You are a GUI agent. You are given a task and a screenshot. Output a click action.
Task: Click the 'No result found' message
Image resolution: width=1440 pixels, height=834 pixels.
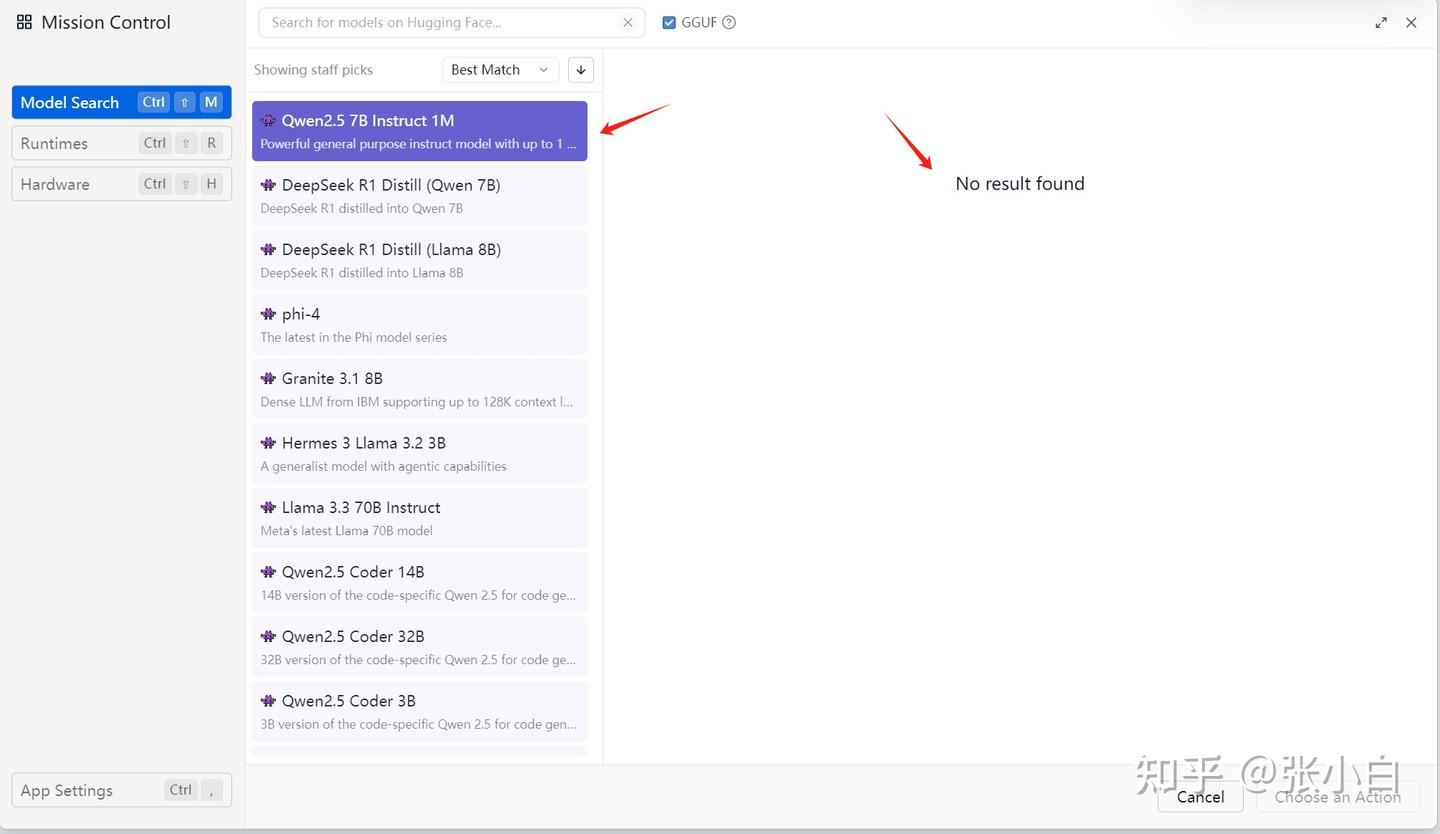tap(1020, 183)
